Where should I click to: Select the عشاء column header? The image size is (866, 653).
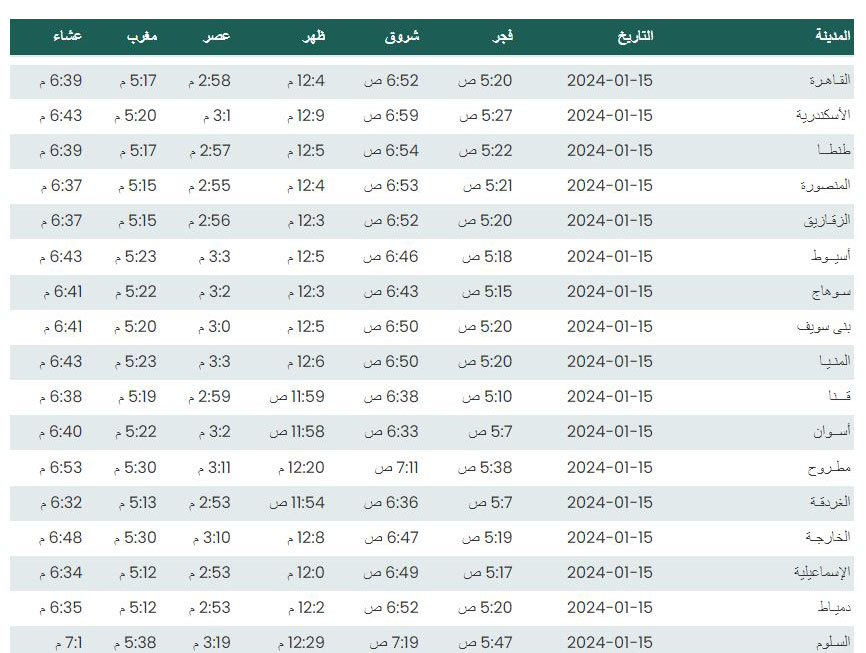tap(67, 36)
